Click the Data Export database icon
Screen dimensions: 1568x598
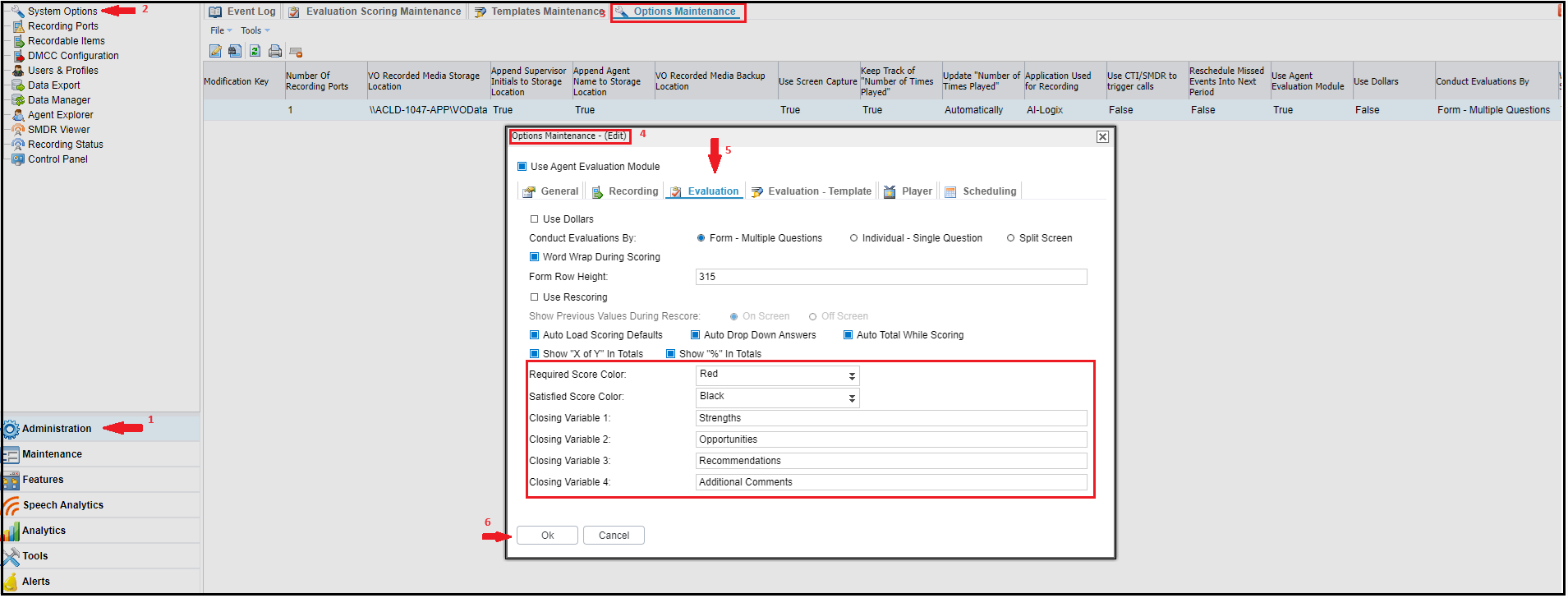click(x=18, y=85)
